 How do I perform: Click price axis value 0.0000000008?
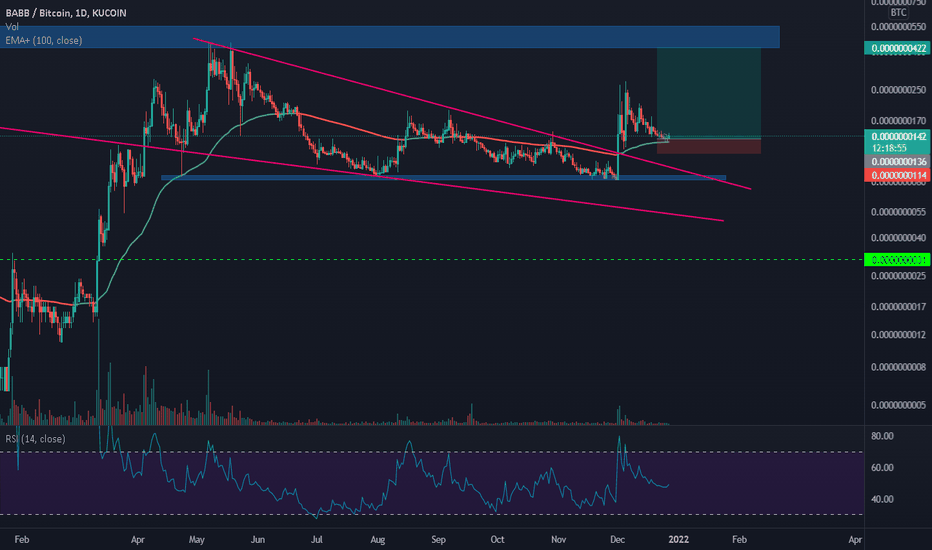[898, 367]
